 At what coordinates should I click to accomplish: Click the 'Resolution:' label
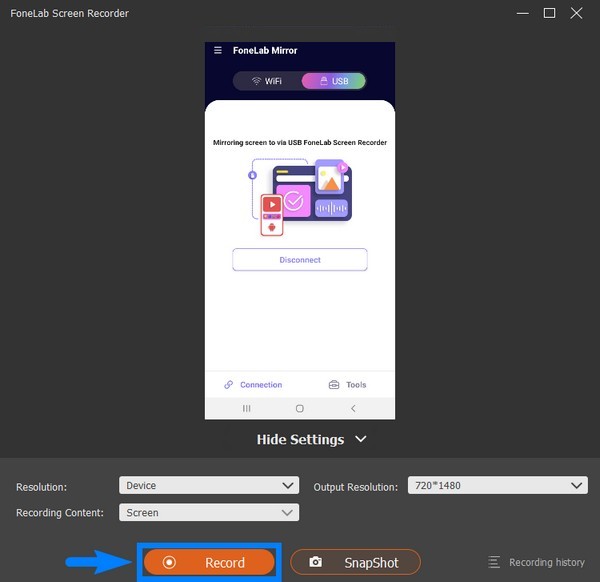point(41,487)
